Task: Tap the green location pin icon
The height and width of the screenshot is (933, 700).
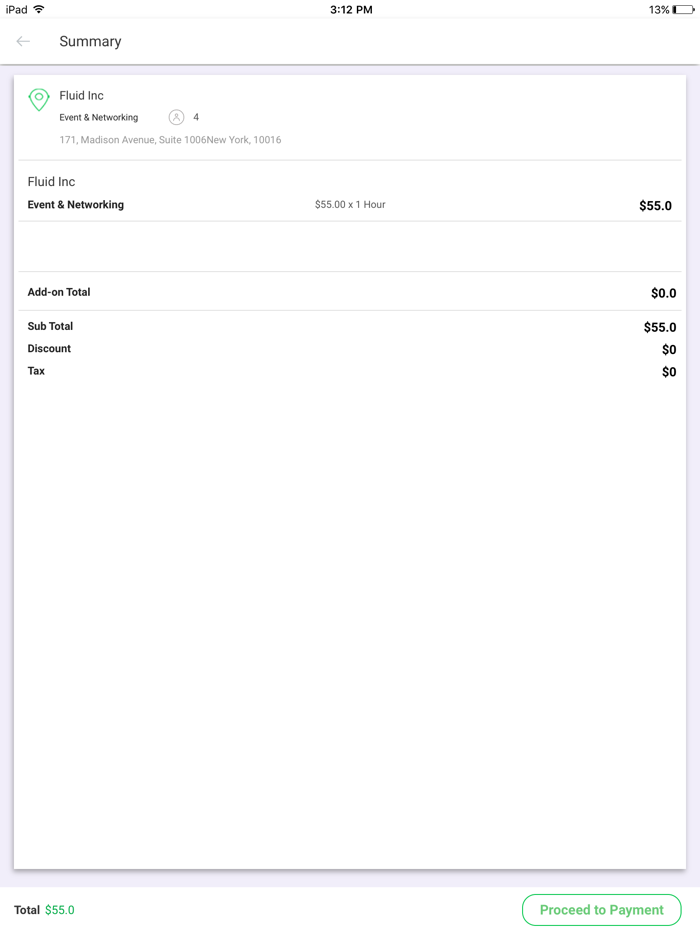Action: [x=39, y=100]
